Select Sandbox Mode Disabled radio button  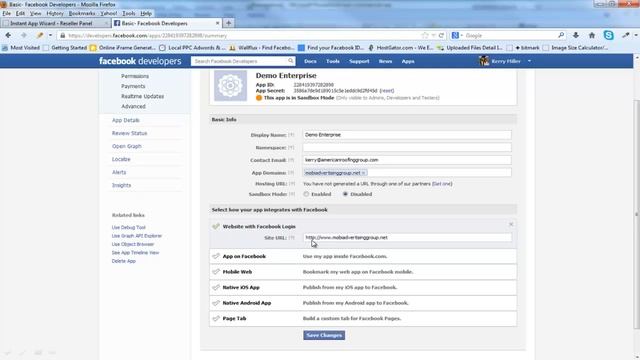tap(345, 194)
